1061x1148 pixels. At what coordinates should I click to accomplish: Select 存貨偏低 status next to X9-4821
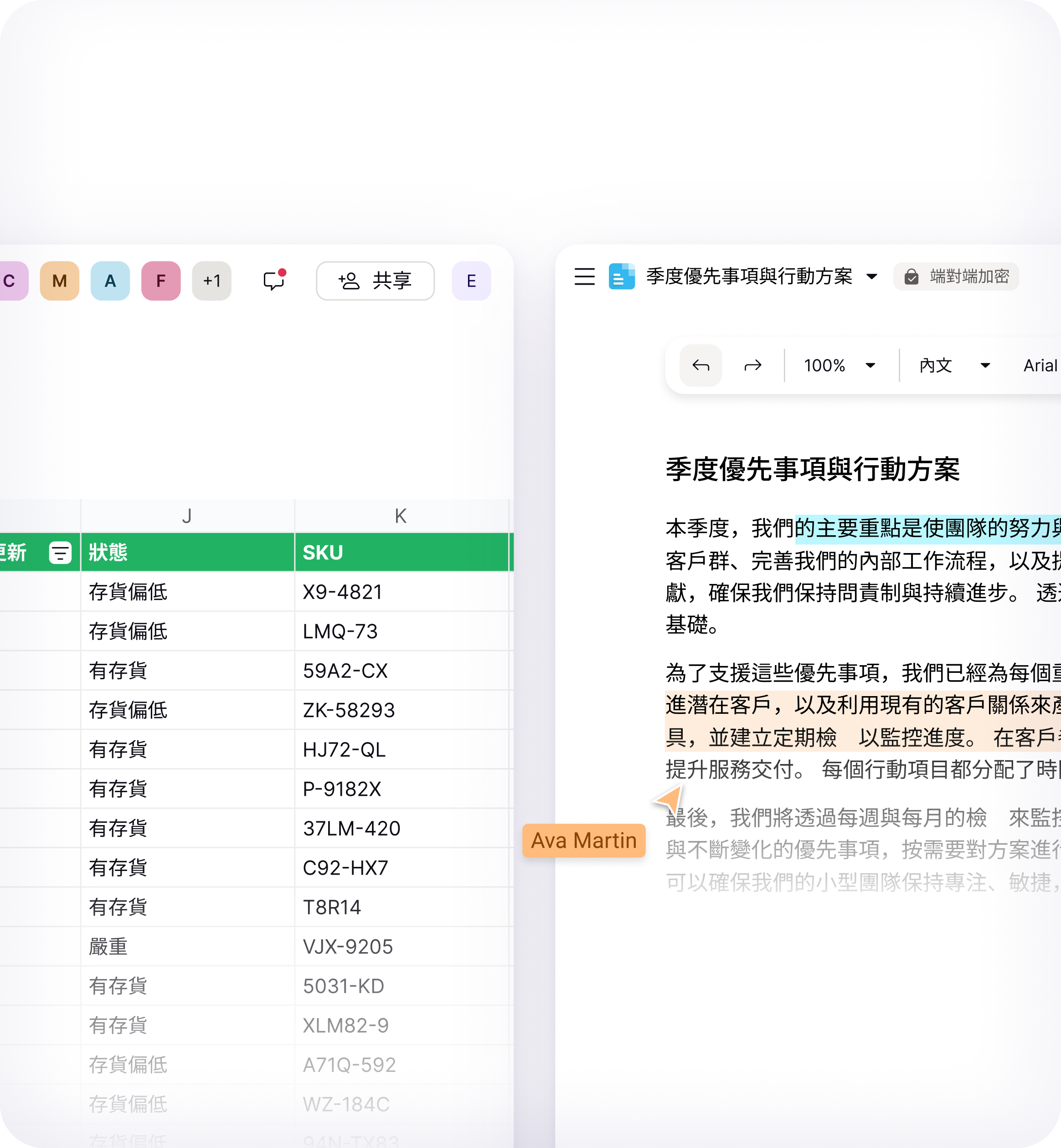187,592
